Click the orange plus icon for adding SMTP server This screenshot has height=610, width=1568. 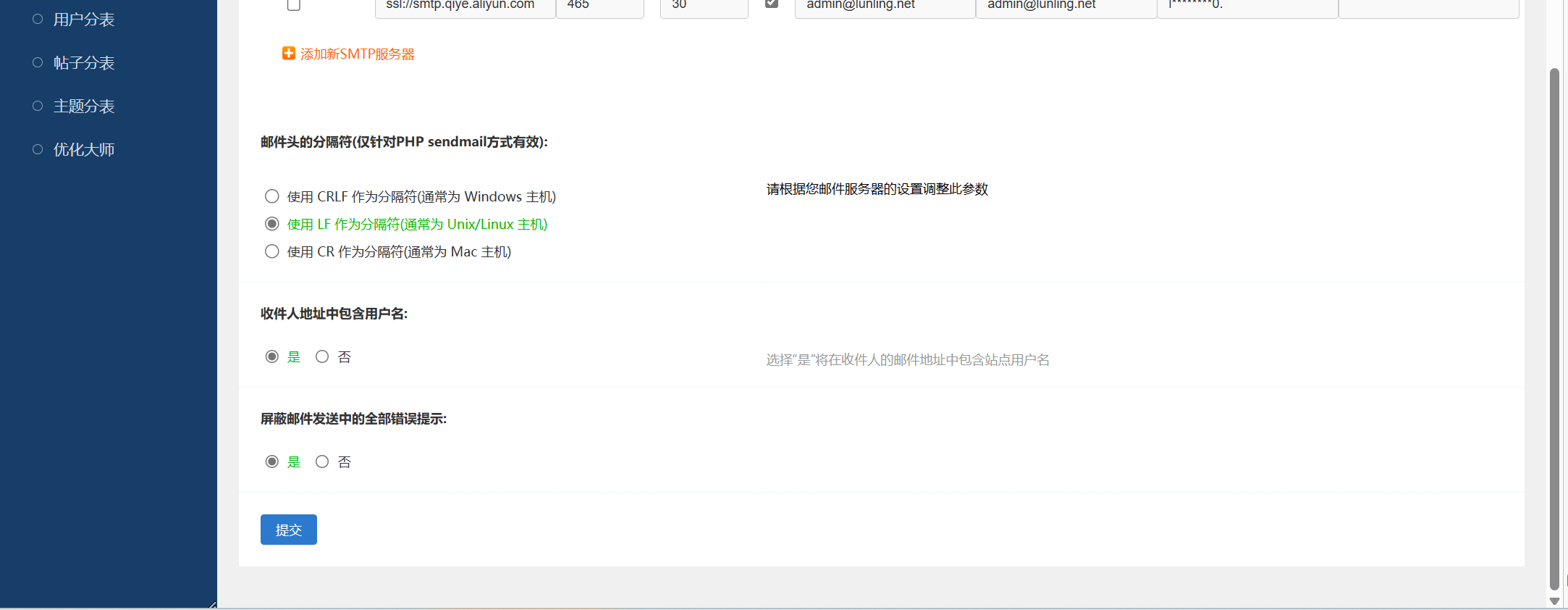pos(288,54)
